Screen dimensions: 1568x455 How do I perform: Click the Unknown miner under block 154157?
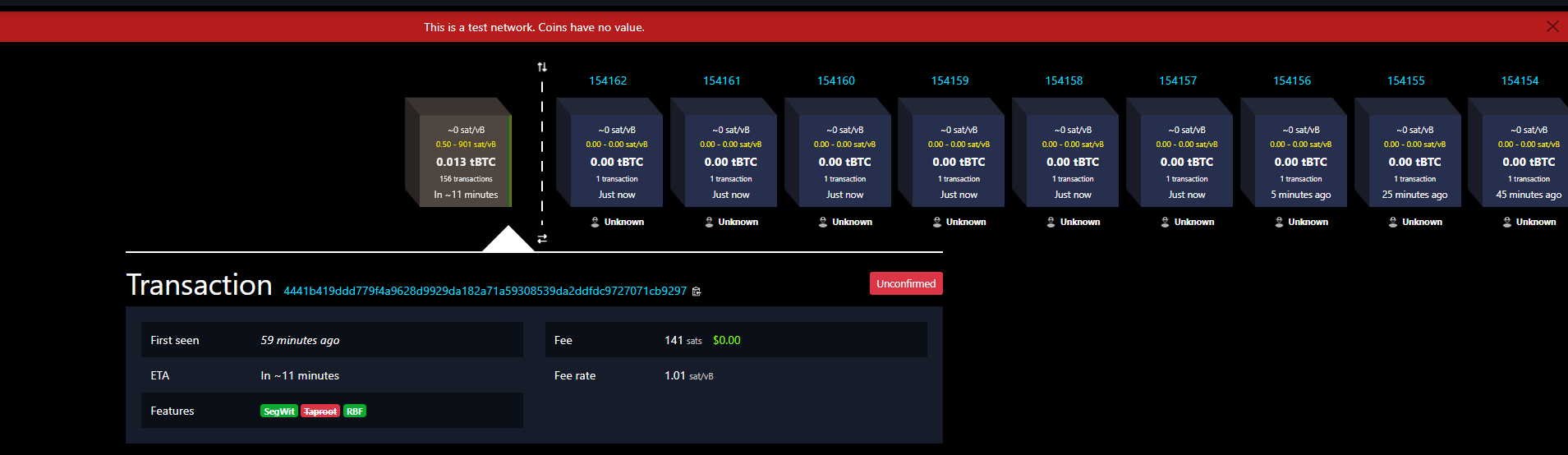coord(1188,222)
